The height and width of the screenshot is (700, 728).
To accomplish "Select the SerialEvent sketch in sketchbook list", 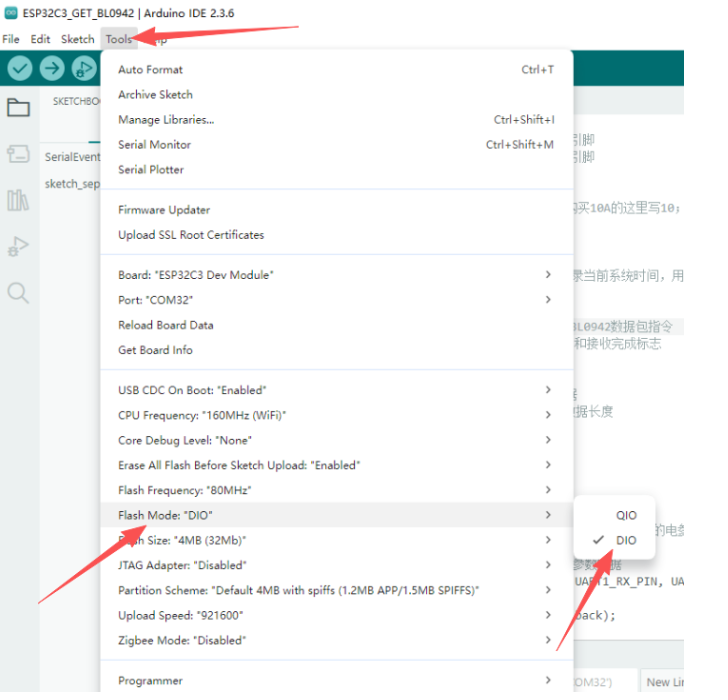I will [x=71, y=157].
